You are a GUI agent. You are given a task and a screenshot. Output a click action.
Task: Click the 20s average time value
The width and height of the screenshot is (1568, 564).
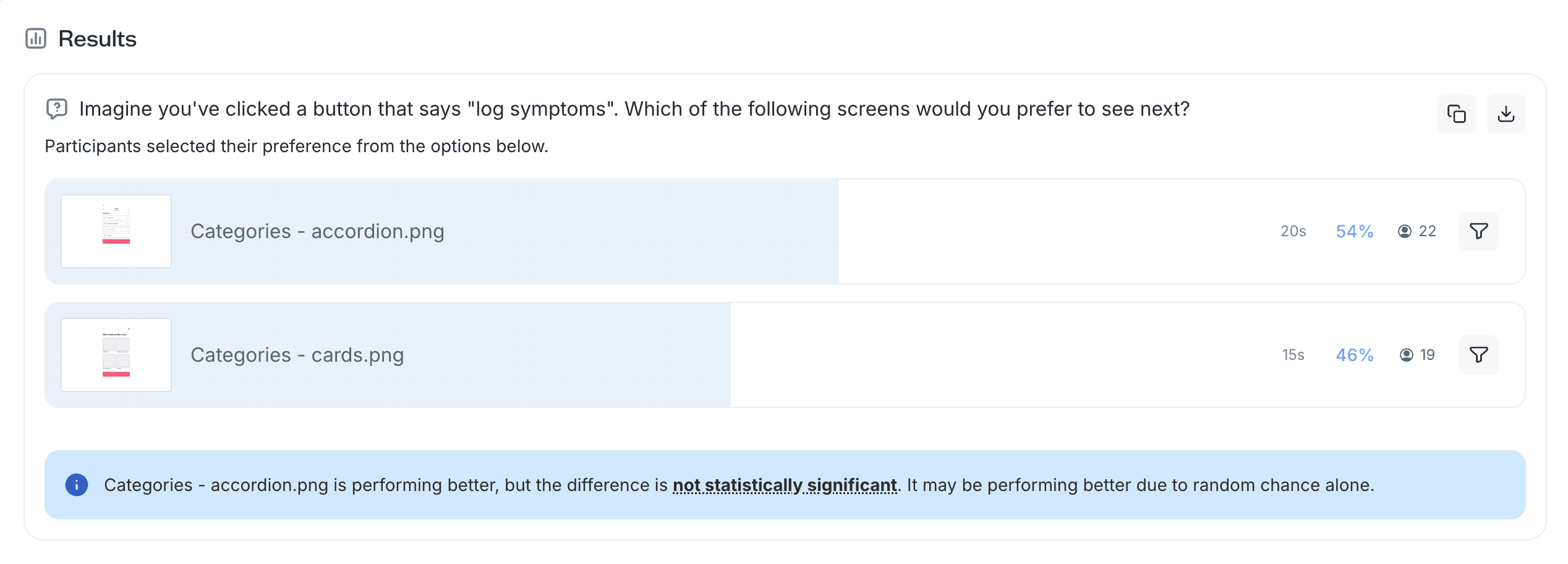[1293, 231]
